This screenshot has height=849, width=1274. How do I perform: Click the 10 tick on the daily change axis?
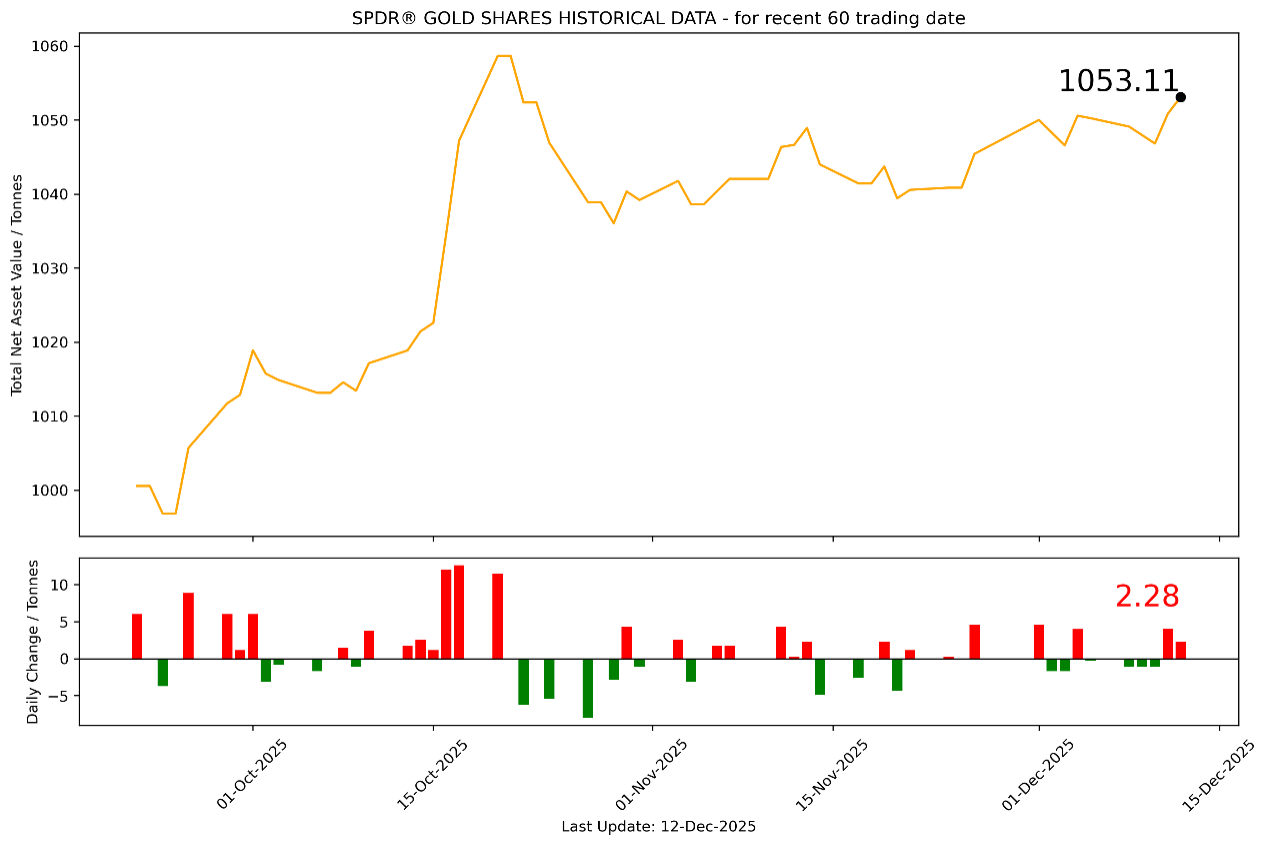pyautogui.click(x=59, y=585)
